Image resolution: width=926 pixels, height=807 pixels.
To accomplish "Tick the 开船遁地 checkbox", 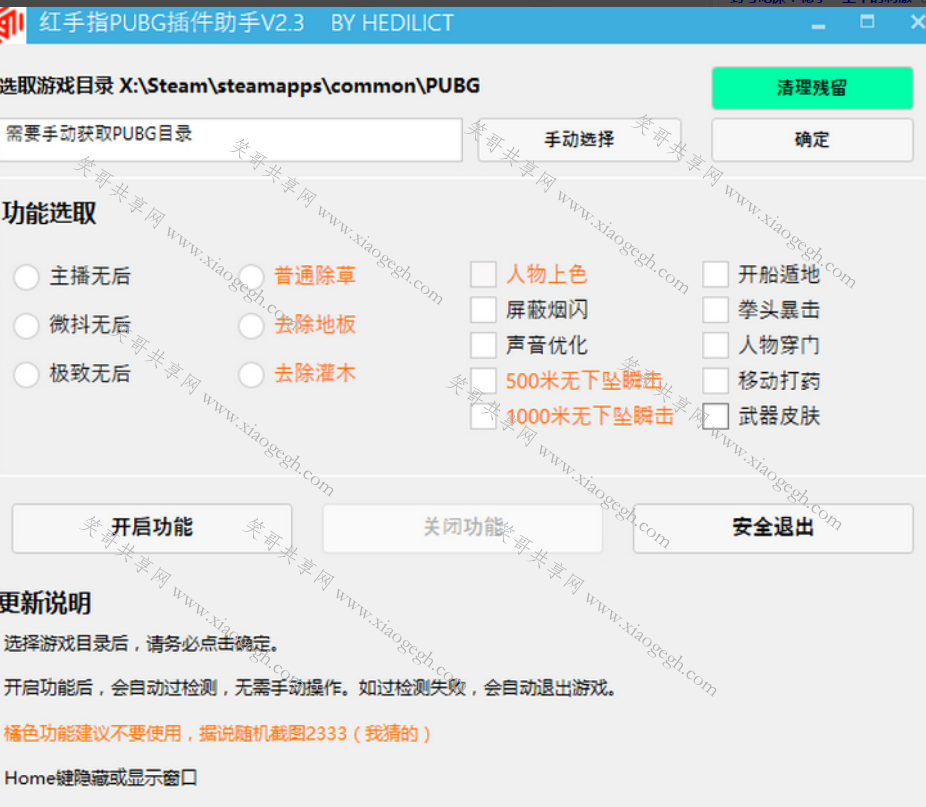I will [715, 275].
